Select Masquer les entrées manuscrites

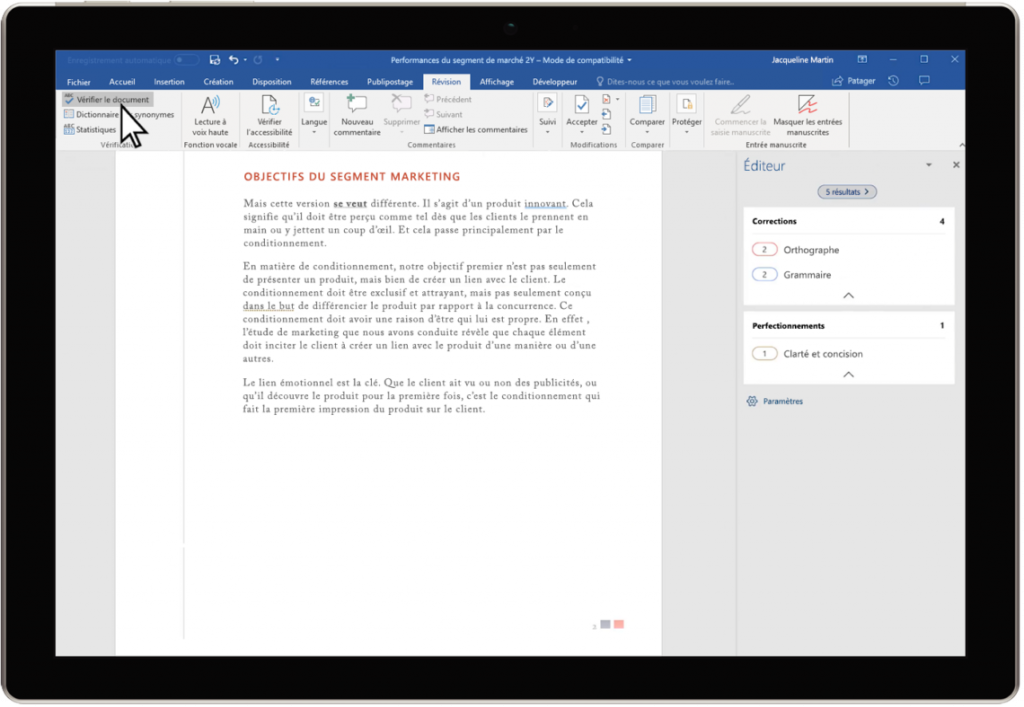click(808, 113)
